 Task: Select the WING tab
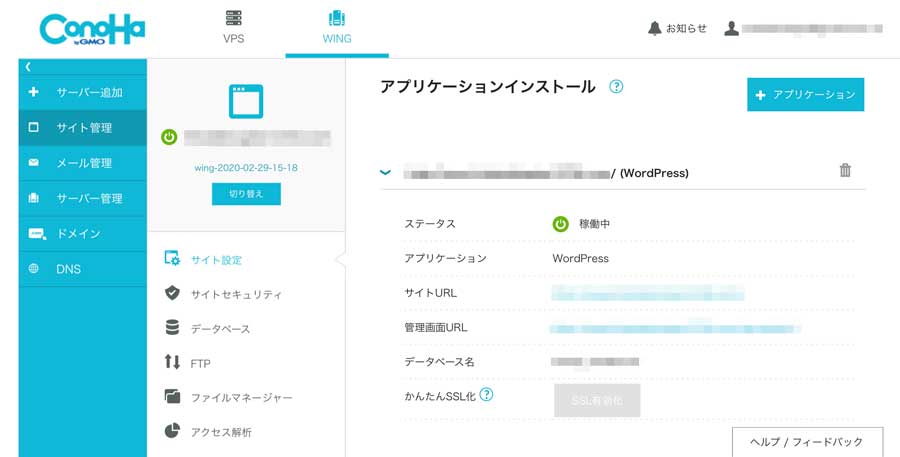(337, 28)
